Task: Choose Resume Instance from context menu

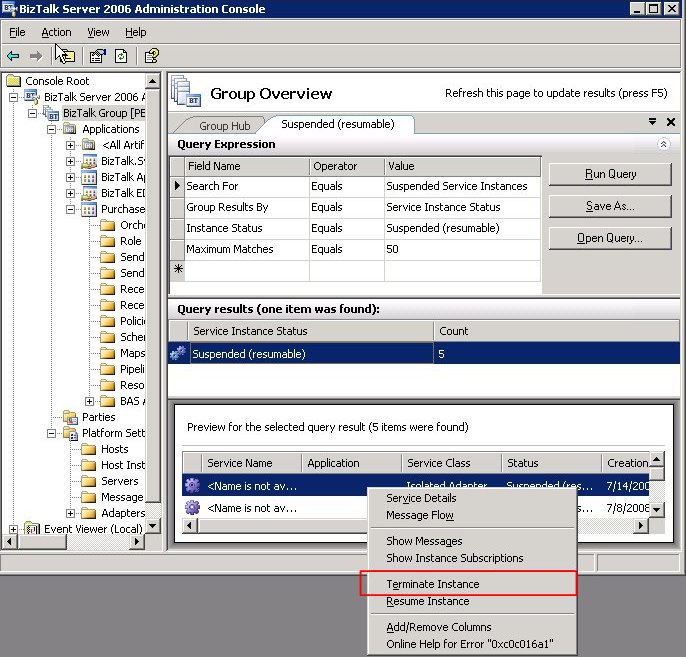Action: (x=427, y=601)
